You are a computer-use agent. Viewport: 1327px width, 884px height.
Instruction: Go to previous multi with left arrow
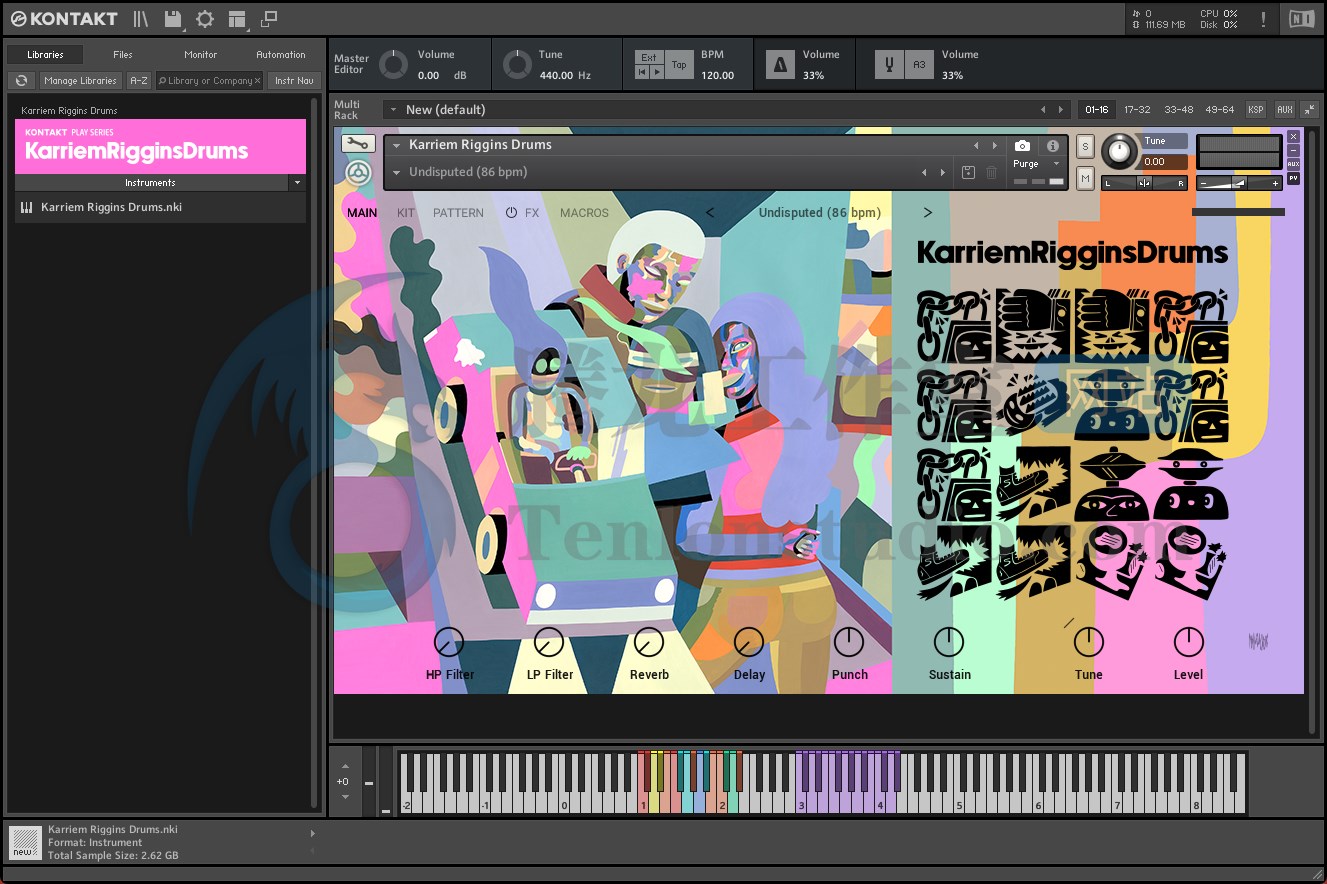(1043, 110)
